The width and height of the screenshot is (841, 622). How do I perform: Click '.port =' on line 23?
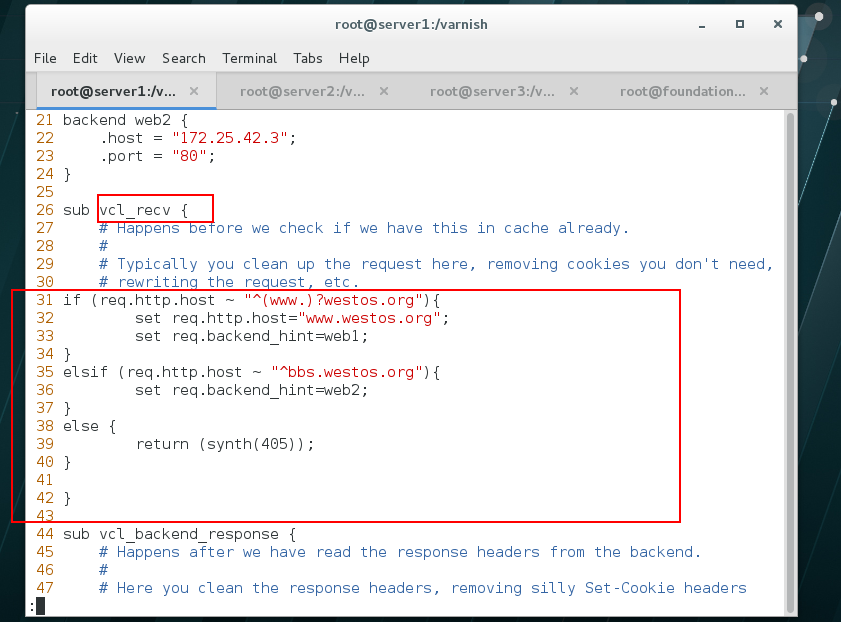click(x=130, y=156)
